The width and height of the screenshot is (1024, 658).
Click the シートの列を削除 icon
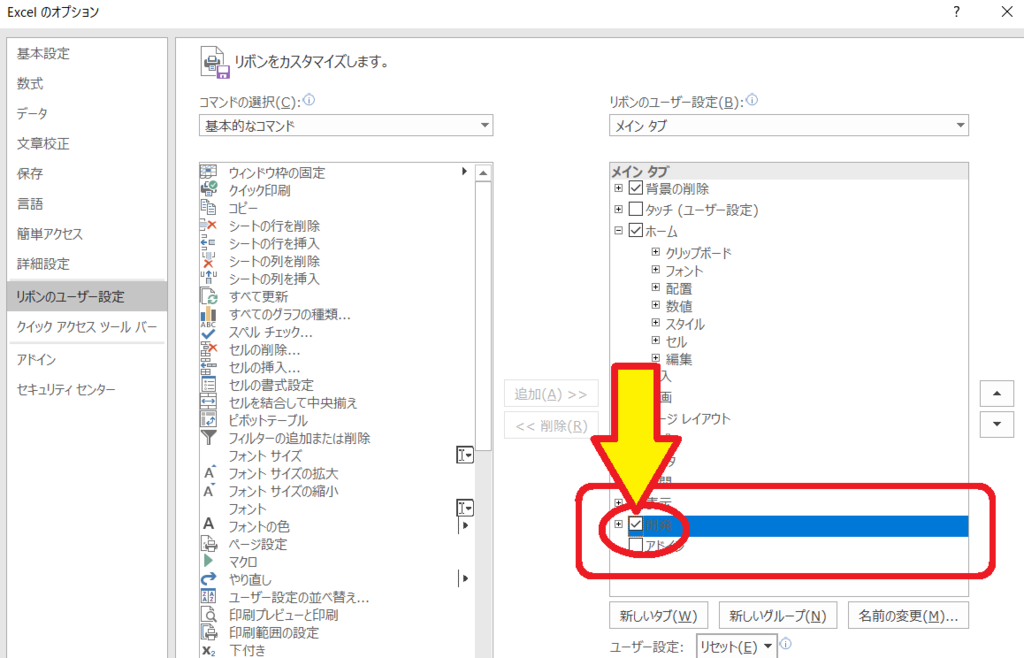(x=208, y=260)
